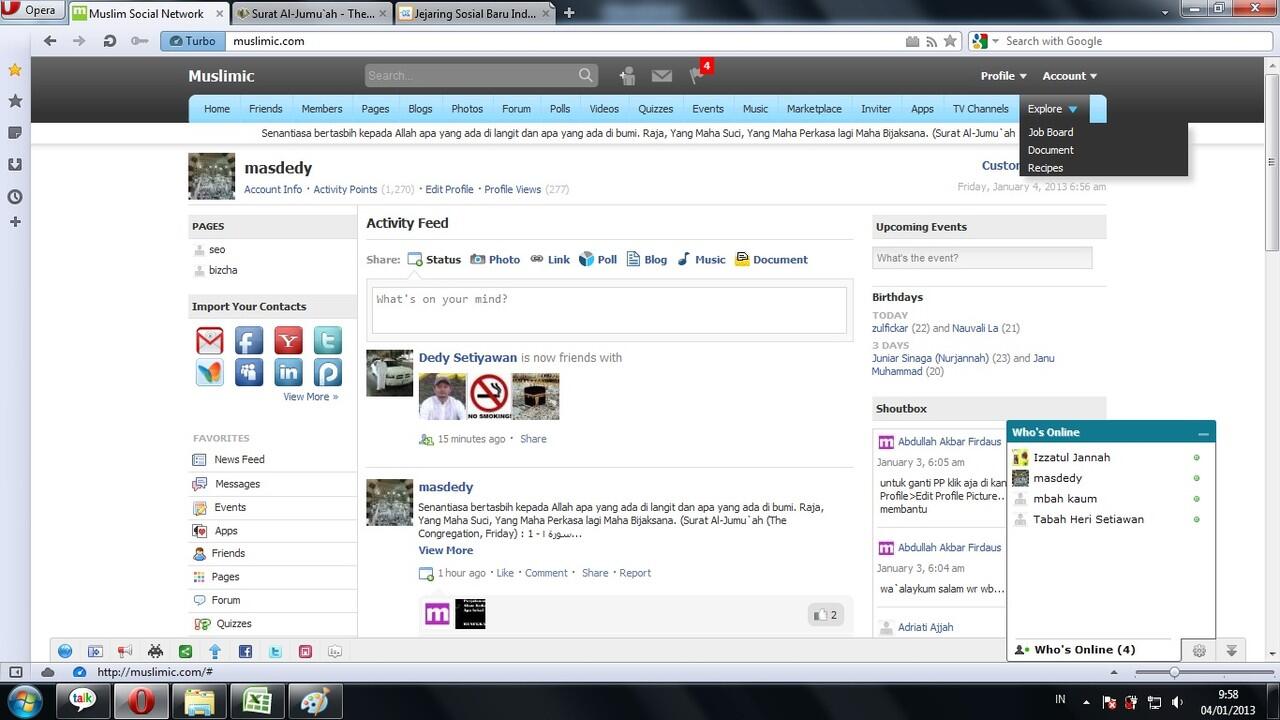Image resolution: width=1280 pixels, height=720 pixels.
Task: Open the friend requests icon in Muslimic header
Action: (628, 76)
